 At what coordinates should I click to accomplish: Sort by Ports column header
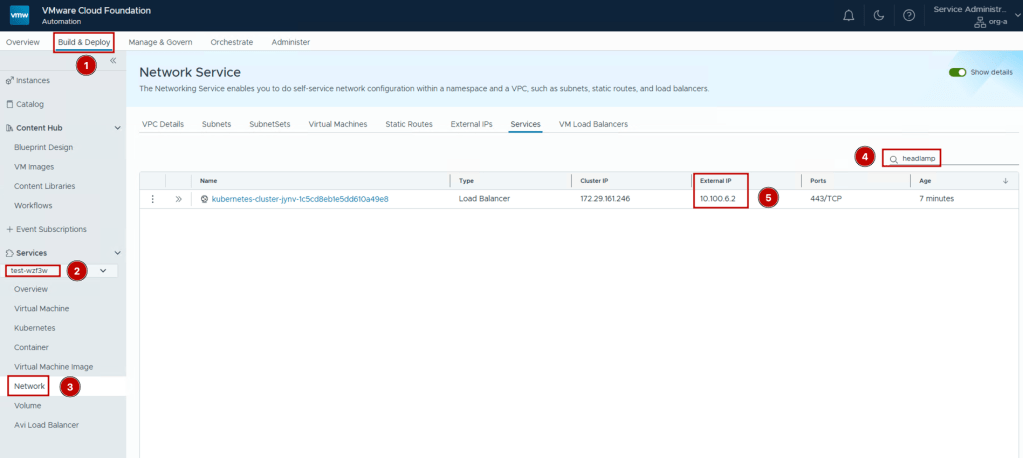[818, 181]
